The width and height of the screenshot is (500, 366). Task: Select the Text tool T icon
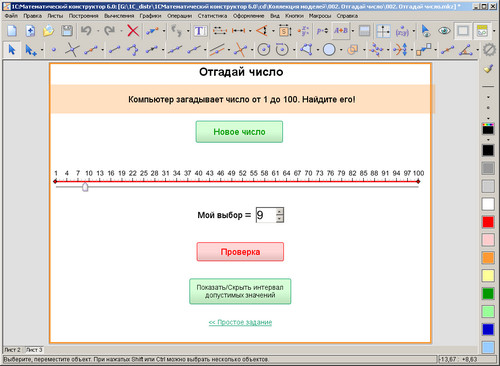[200, 31]
